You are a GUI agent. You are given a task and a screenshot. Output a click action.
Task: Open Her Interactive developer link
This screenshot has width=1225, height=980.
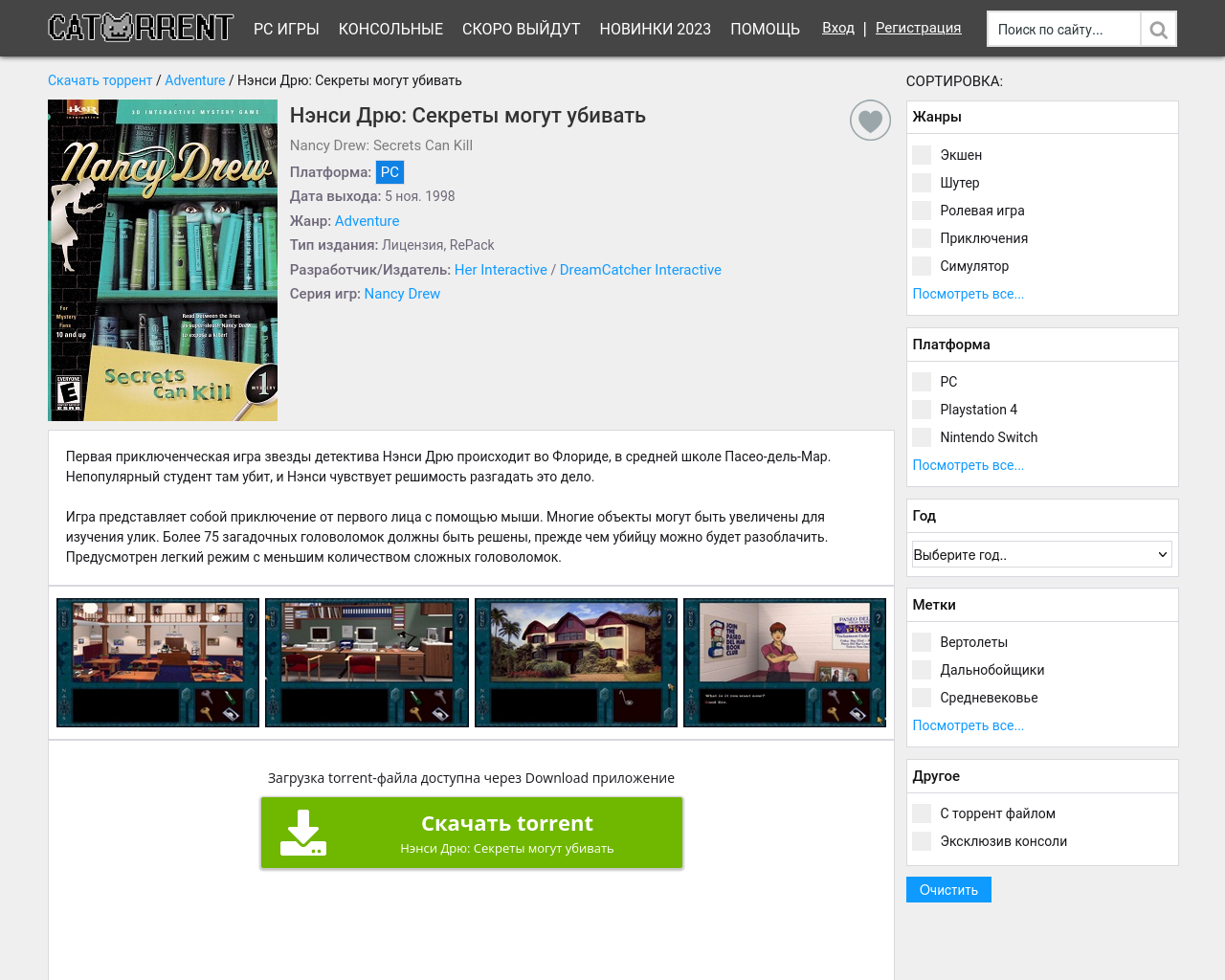tap(501, 270)
